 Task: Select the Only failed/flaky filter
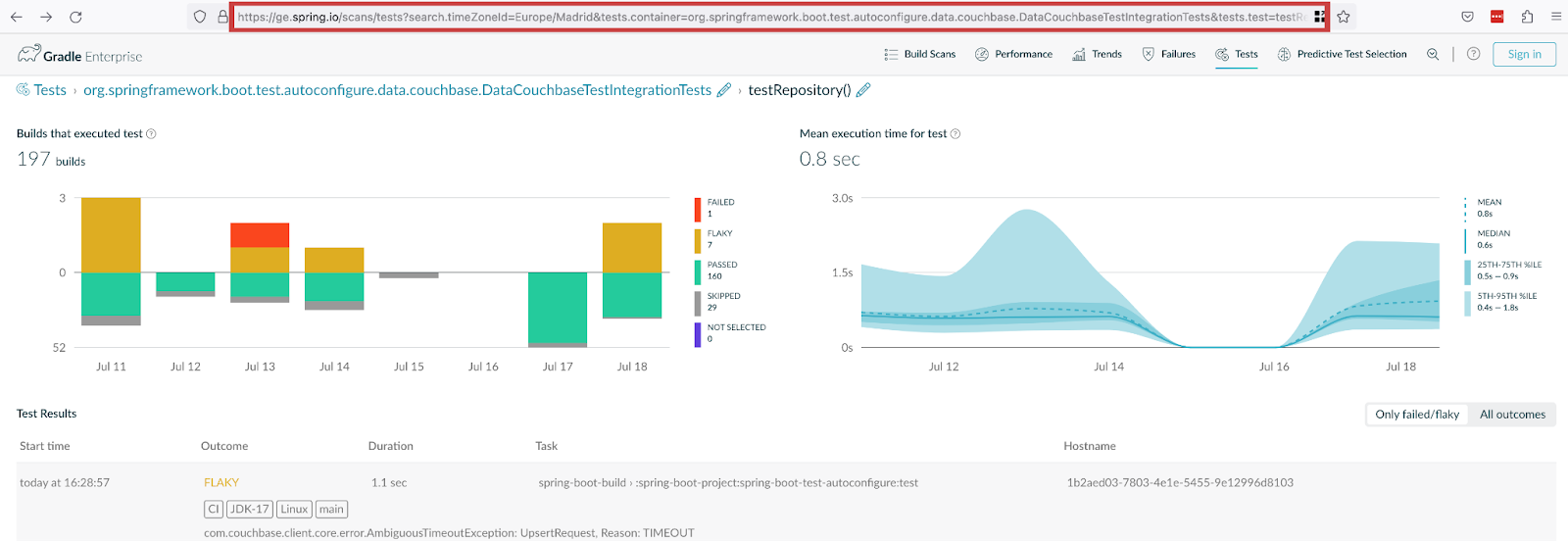pos(1416,415)
